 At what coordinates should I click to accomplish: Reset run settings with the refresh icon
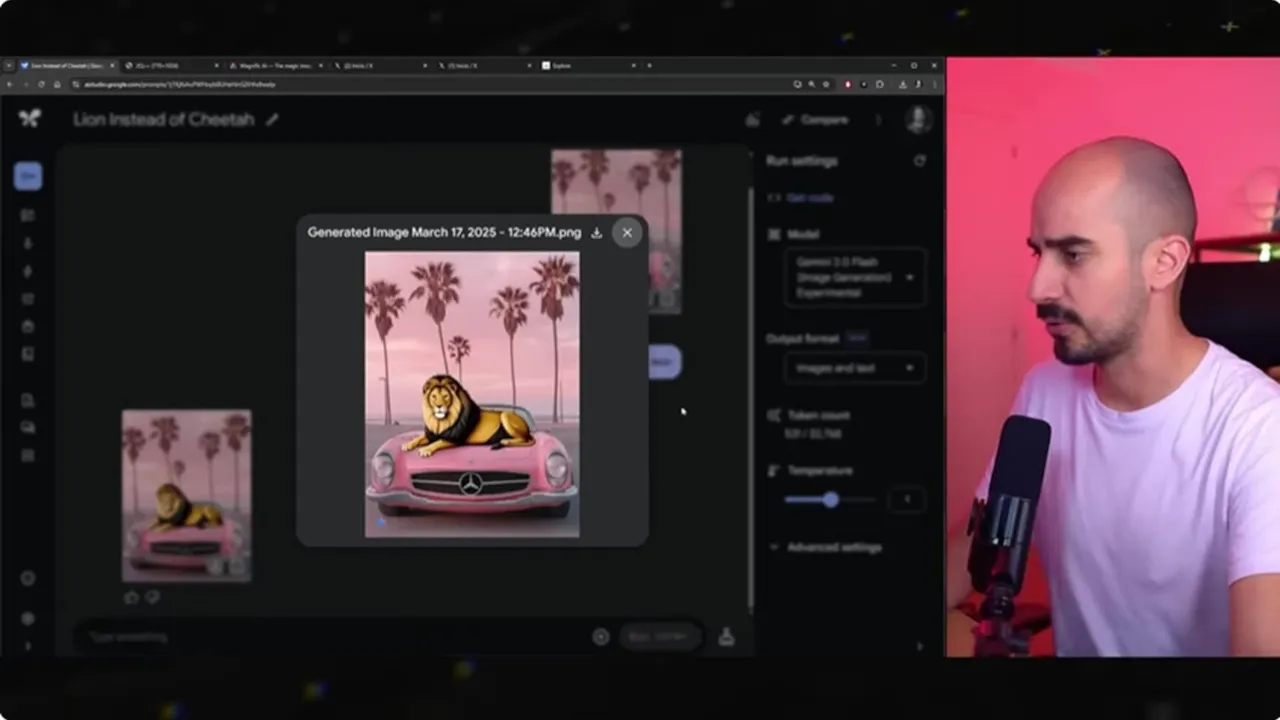920,160
